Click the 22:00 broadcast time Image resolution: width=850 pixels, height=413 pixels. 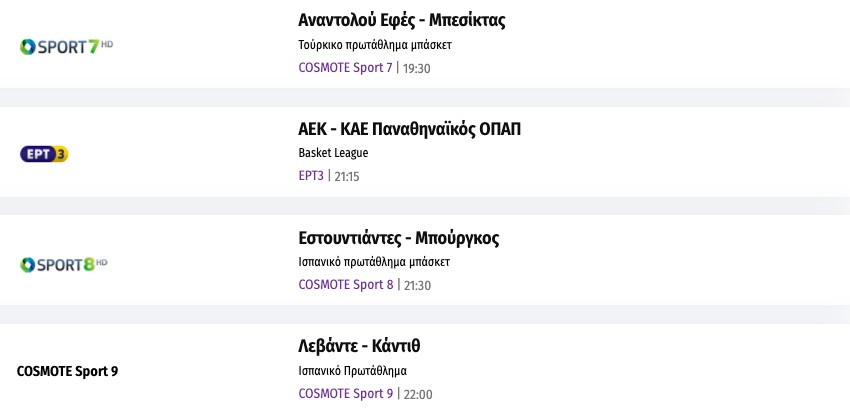coord(417,395)
